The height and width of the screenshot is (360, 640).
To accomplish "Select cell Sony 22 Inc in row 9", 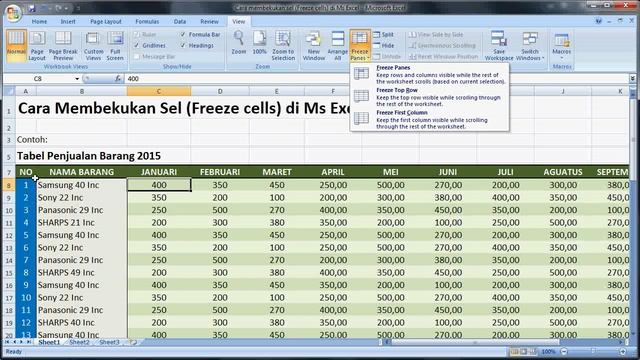I will (x=82, y=198).
